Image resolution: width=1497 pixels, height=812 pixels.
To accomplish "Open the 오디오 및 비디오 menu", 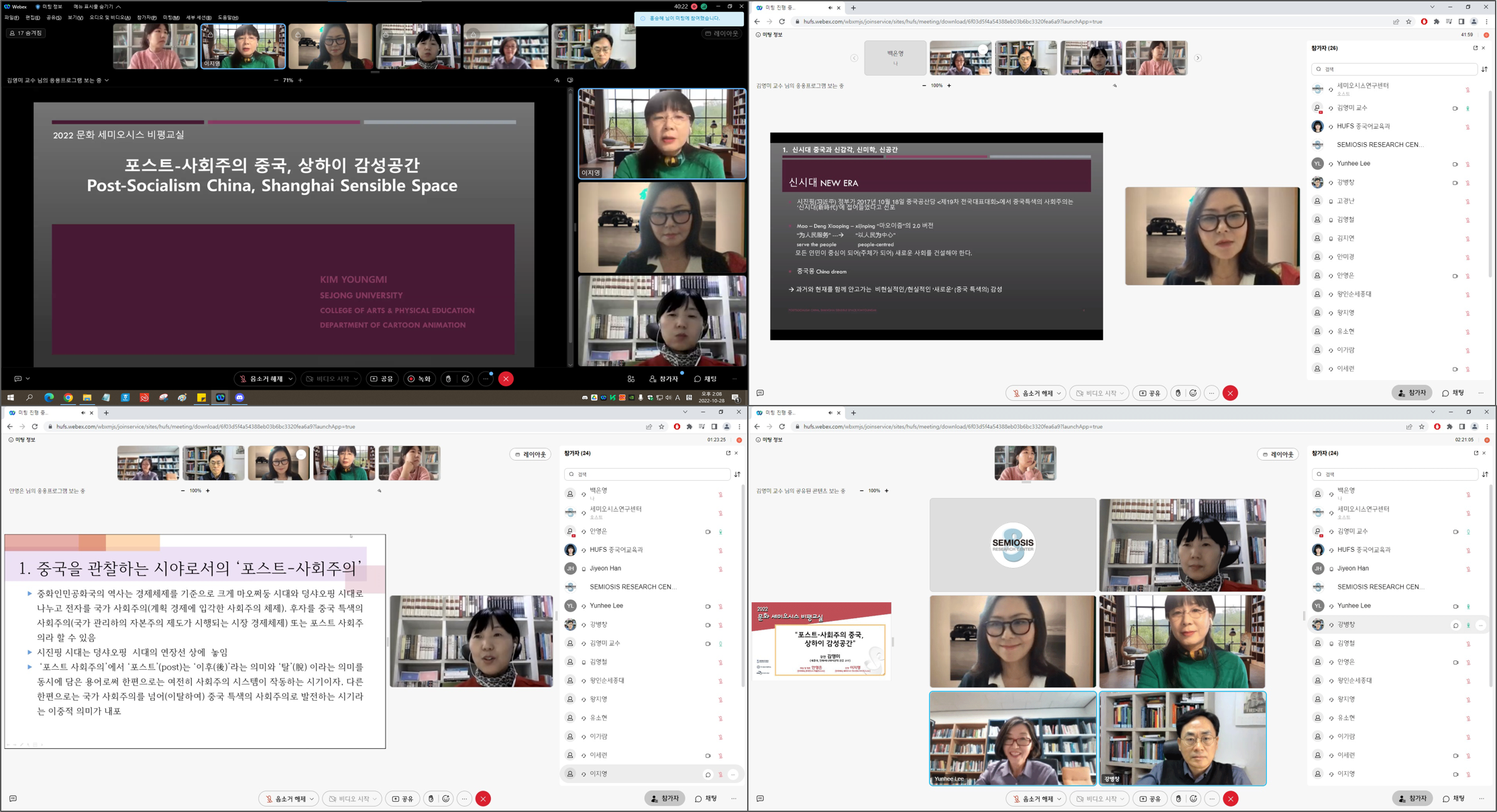I will [x=110, y=18].
